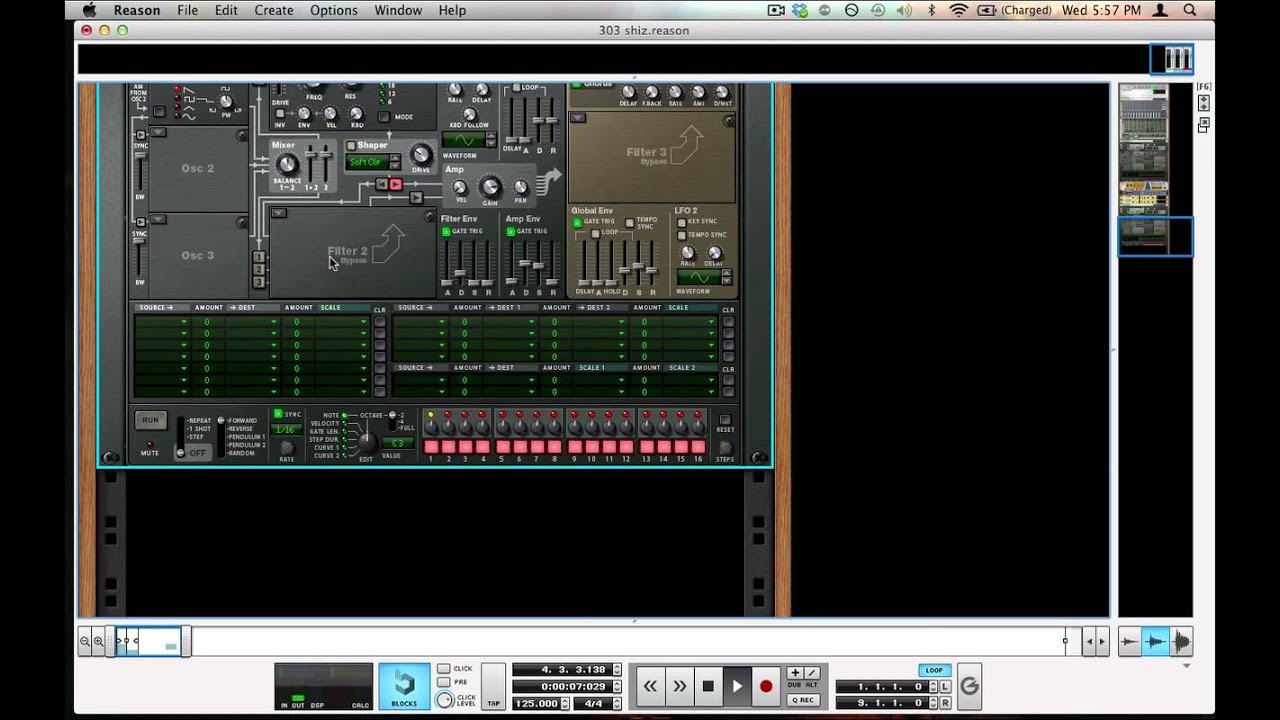The height and width of the screenshot is (720, 1280).
Task: Toggle the Blocks button in transport
Action: click(x=404, y=686)
